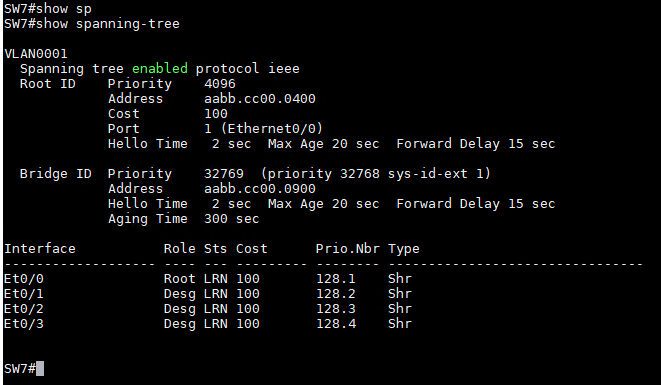Click the Bridge ID priority value 32769

coord(224,174)
